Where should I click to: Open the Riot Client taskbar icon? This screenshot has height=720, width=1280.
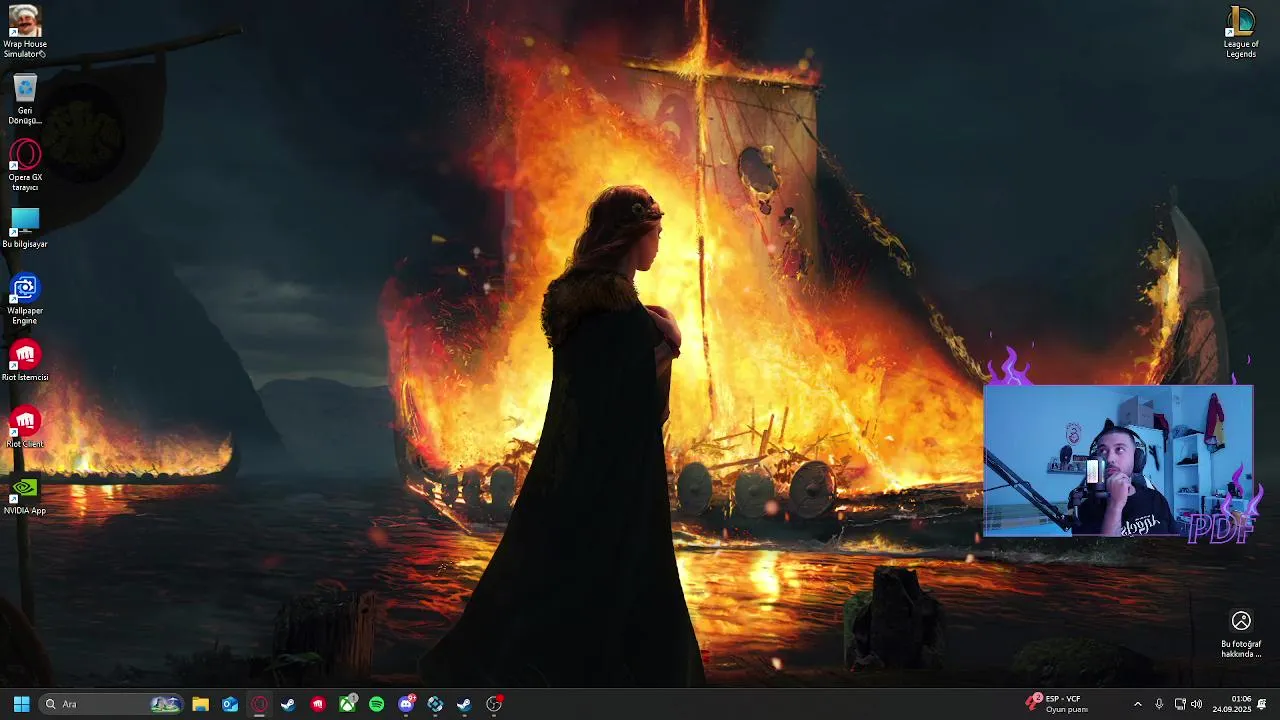pyautogui.click(x=318, y=704)
